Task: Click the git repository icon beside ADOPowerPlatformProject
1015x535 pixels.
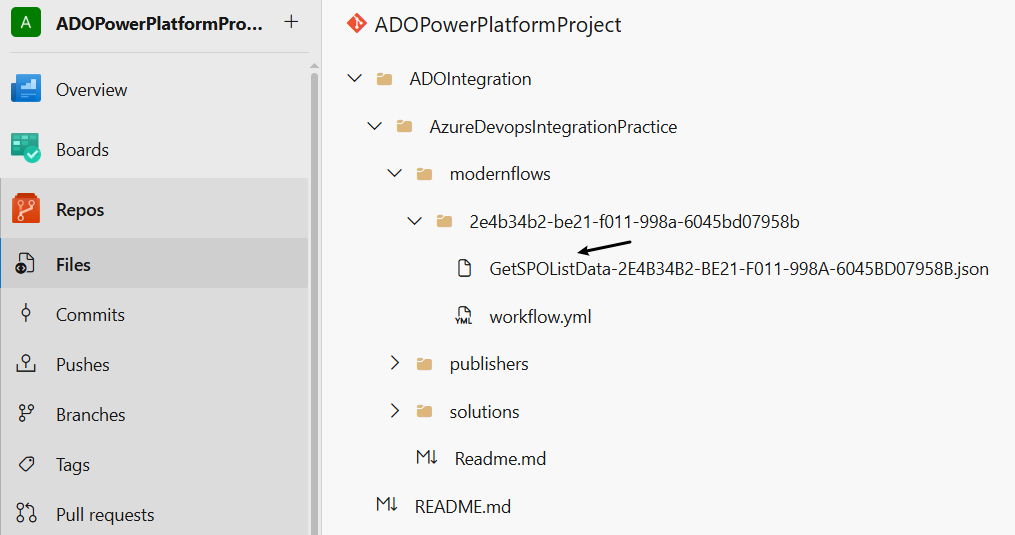Action: click(x=356, y=24)
